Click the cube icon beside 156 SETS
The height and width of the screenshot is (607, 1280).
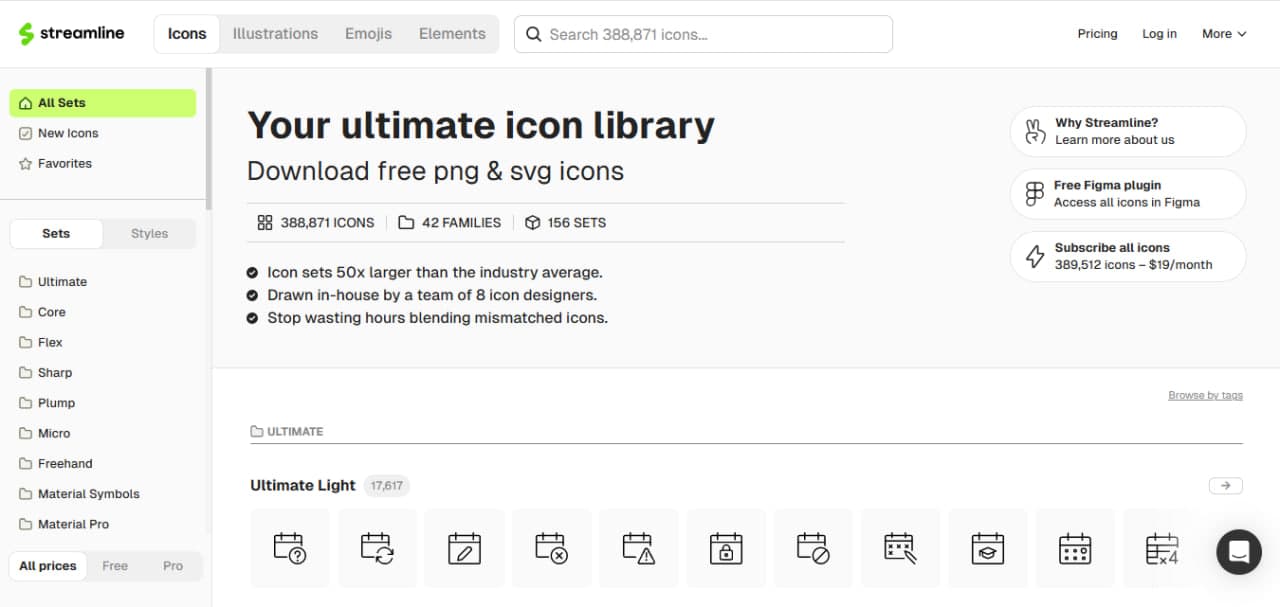533,223
